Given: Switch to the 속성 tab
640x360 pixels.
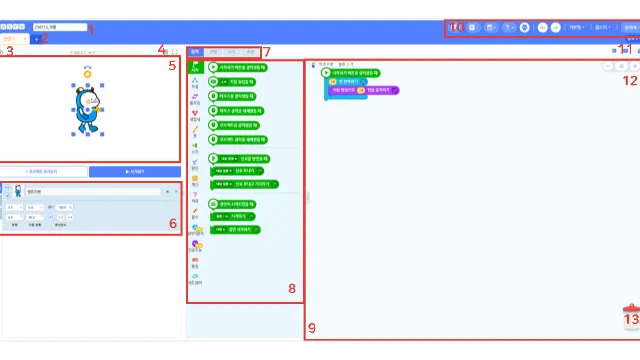Looking at the screenshot, I should pos(250,52).
